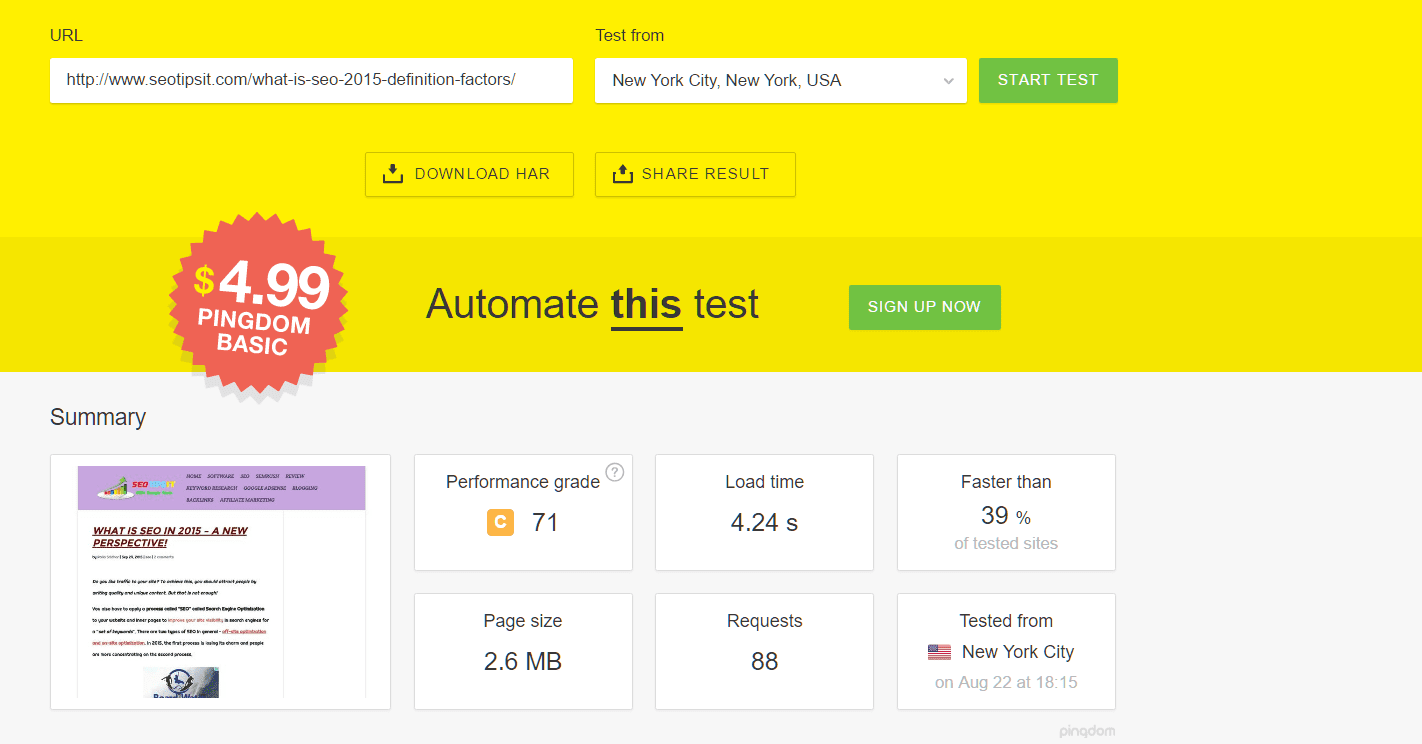Click the tested webpage preview thumbnail
1422x744 pixels.
220,581
